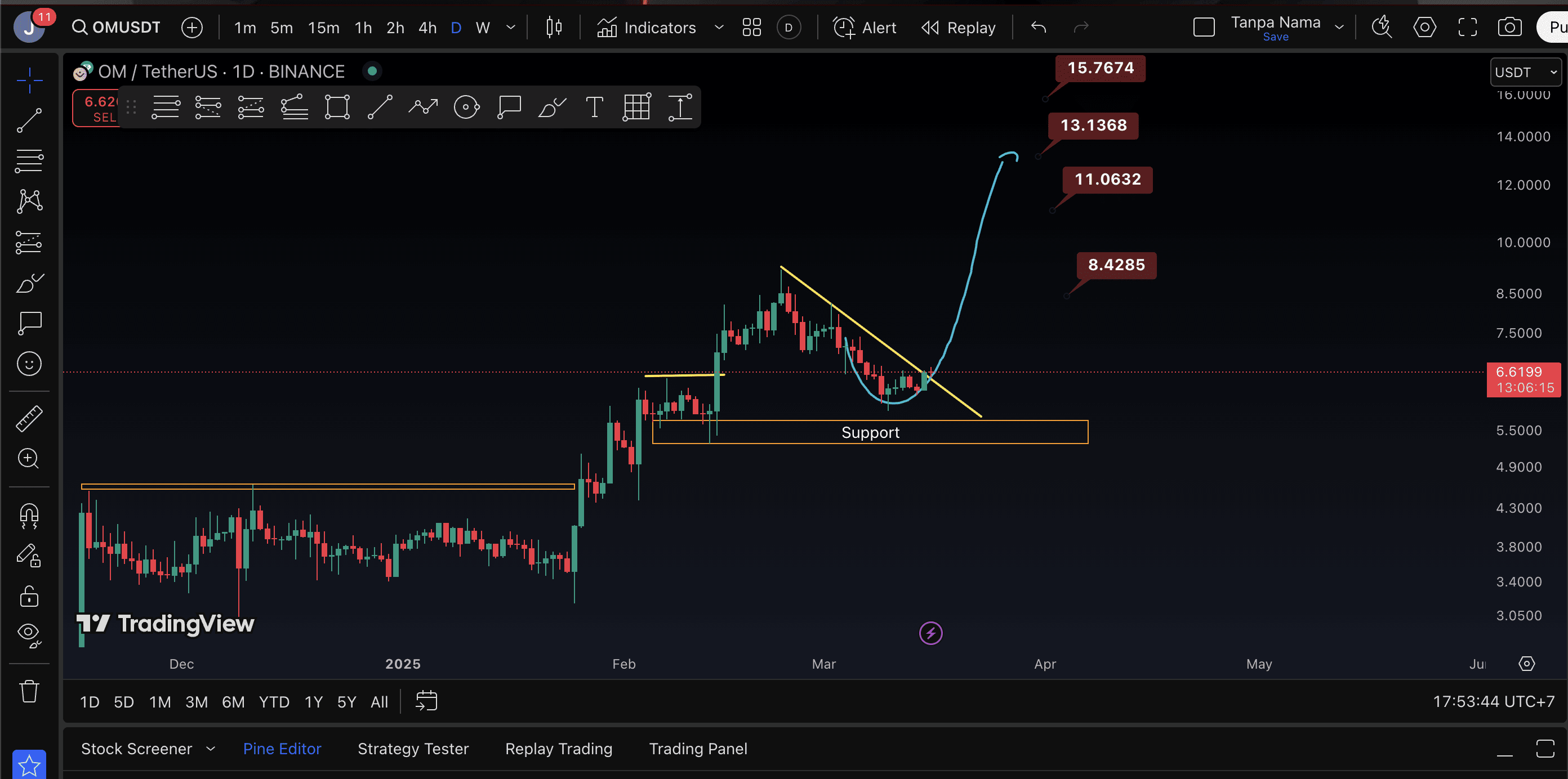This screenshot has width=1568, height=779.
Task: Select the Trend Line drawing tool
Action: (x=29, y=120)
